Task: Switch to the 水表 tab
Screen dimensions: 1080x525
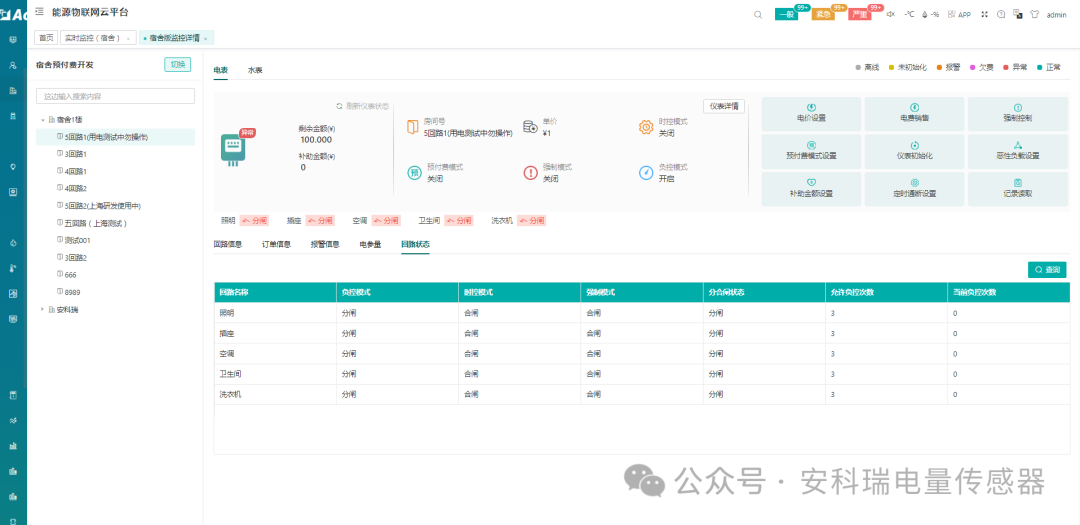Action: coord(255,70)
